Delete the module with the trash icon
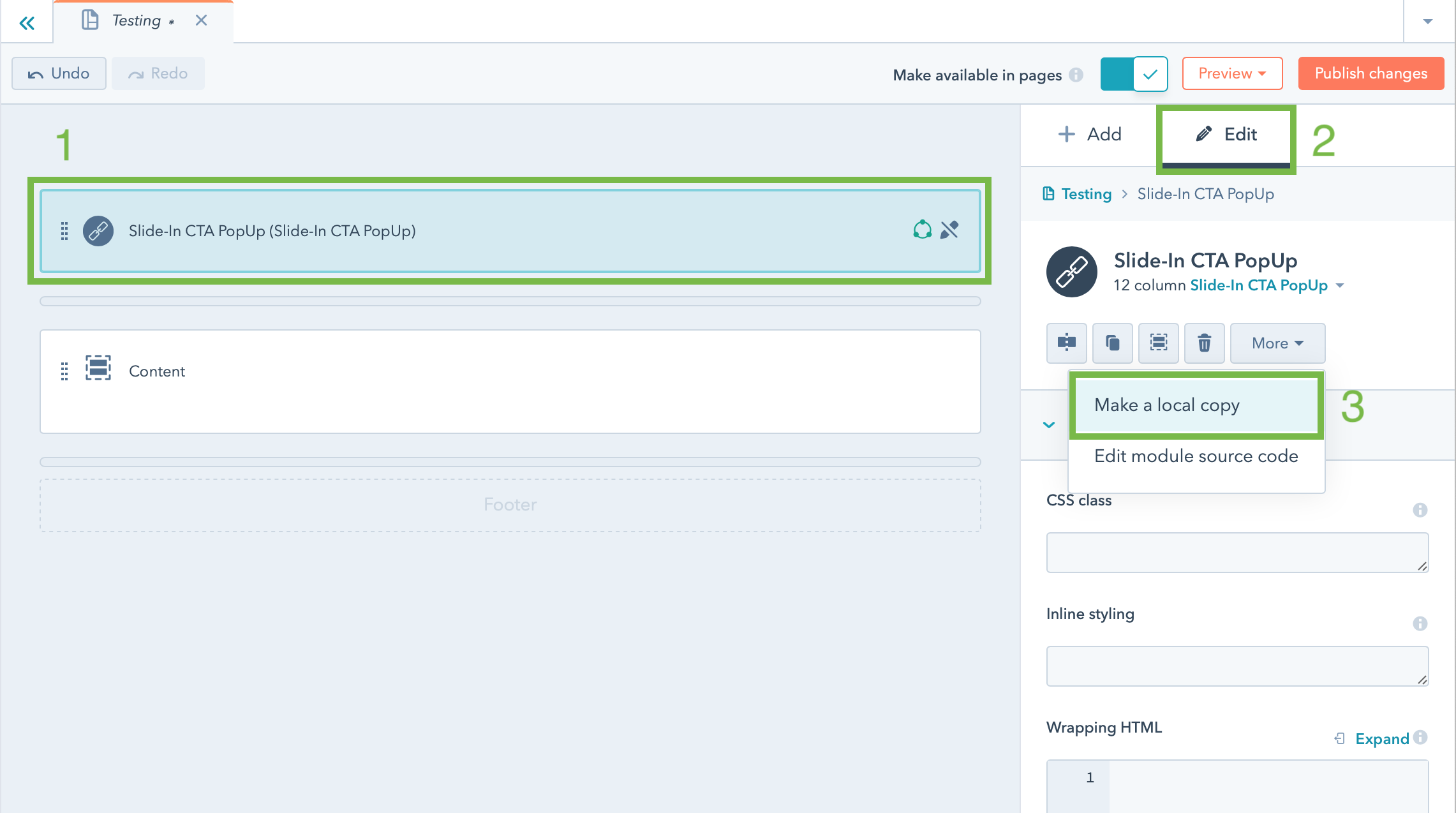This screenshot has height=813, width=1456. pos(1205,343)
